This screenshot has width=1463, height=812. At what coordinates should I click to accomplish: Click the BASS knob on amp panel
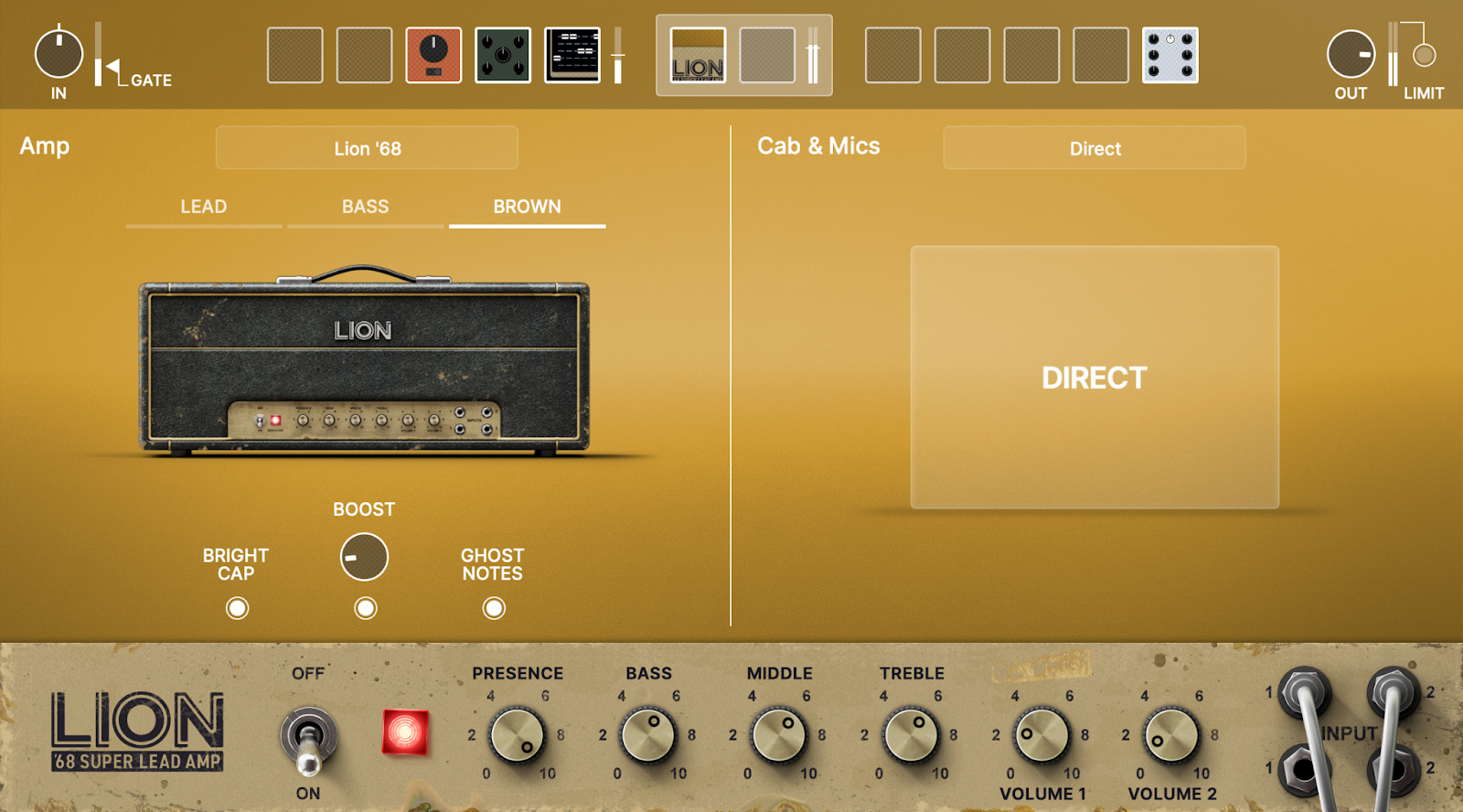(647, 735)
